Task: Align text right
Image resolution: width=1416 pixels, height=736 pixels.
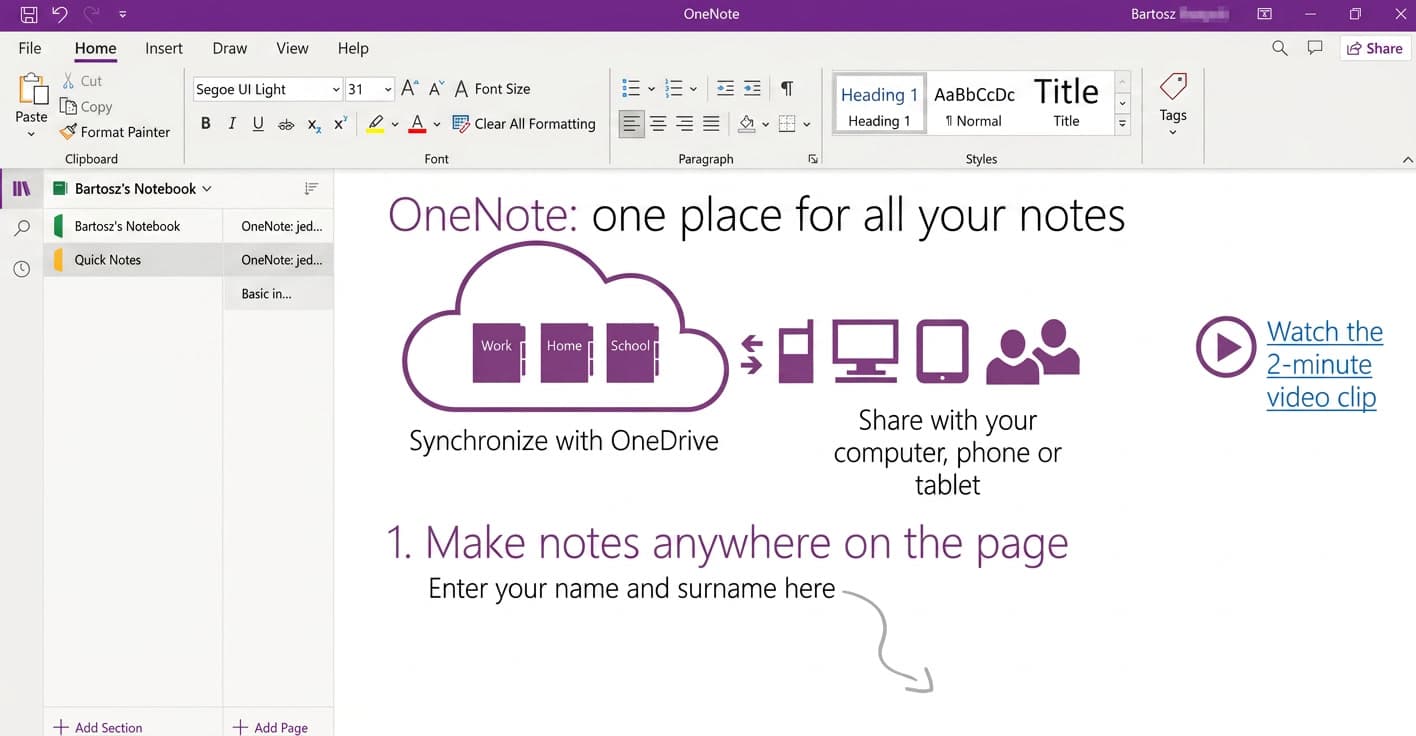Action: [x=685, y=124]
